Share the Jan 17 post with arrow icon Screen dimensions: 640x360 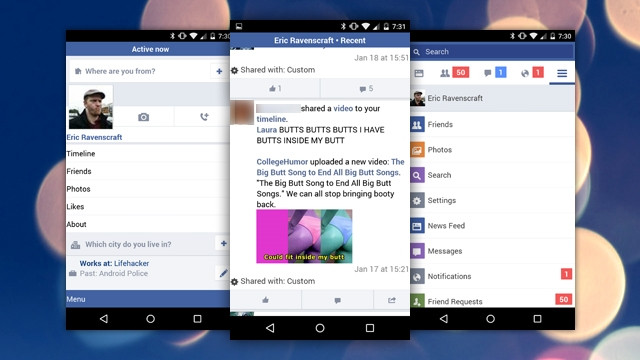click(x=392, y=300)
